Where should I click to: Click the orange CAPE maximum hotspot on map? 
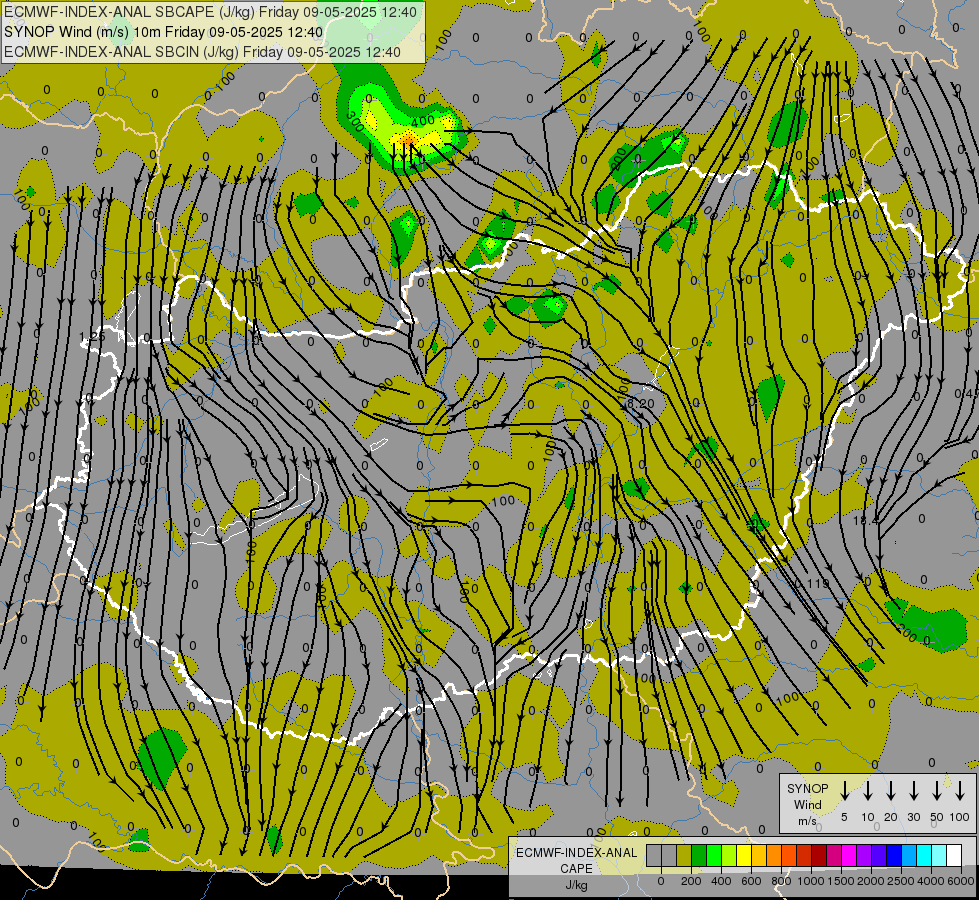[x=409, y=141]
